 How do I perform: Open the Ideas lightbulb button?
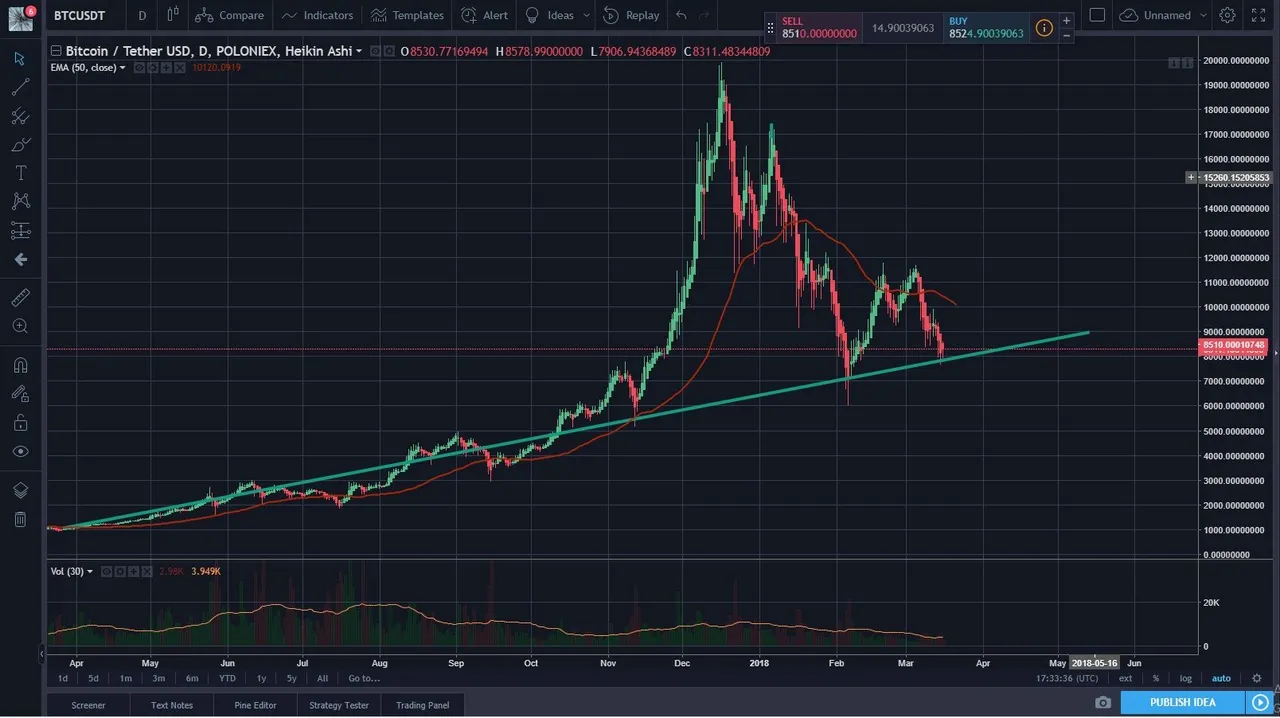tap(549, 15)
